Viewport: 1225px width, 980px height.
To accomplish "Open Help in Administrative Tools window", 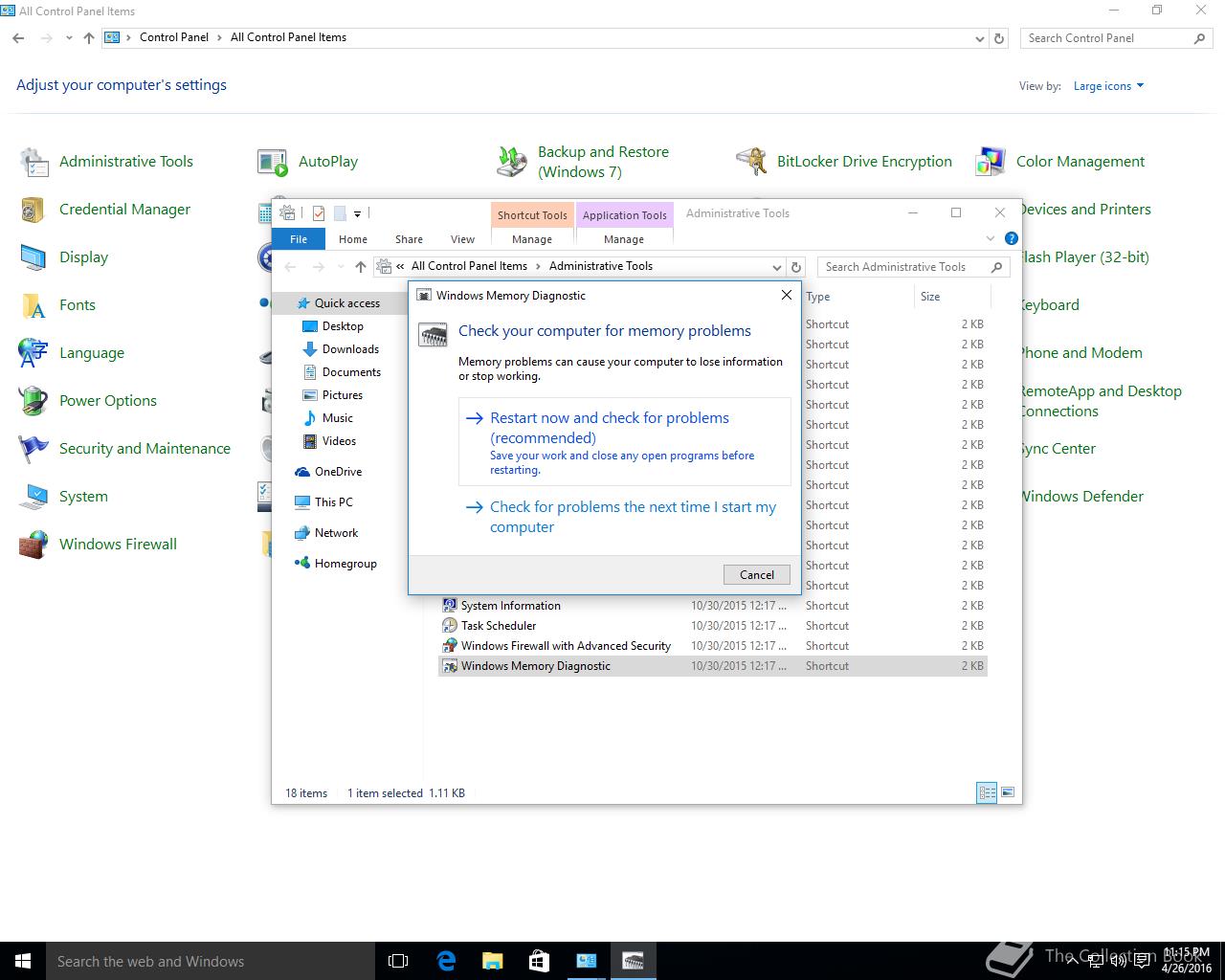I will [x=1012, y=238].
